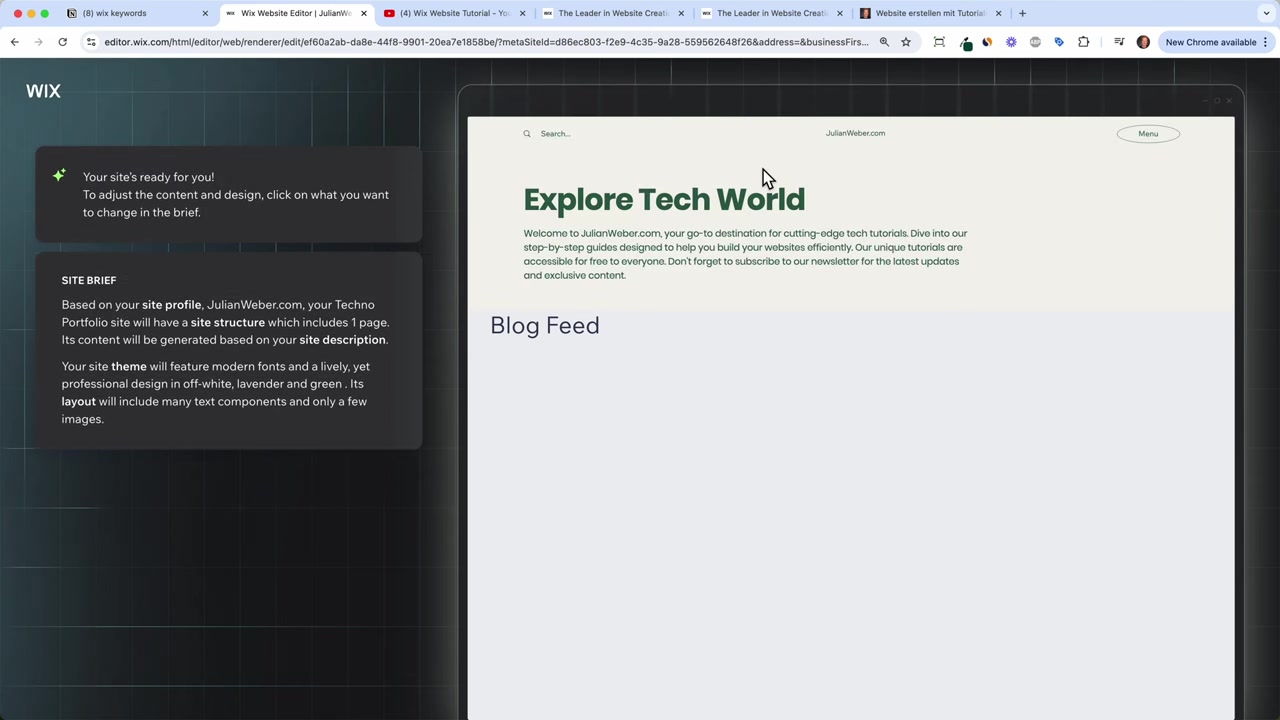1280x720 pixels.
Task: Switch to the Wix Website Tutorial YouTube tab
Action: coord(453,13)
